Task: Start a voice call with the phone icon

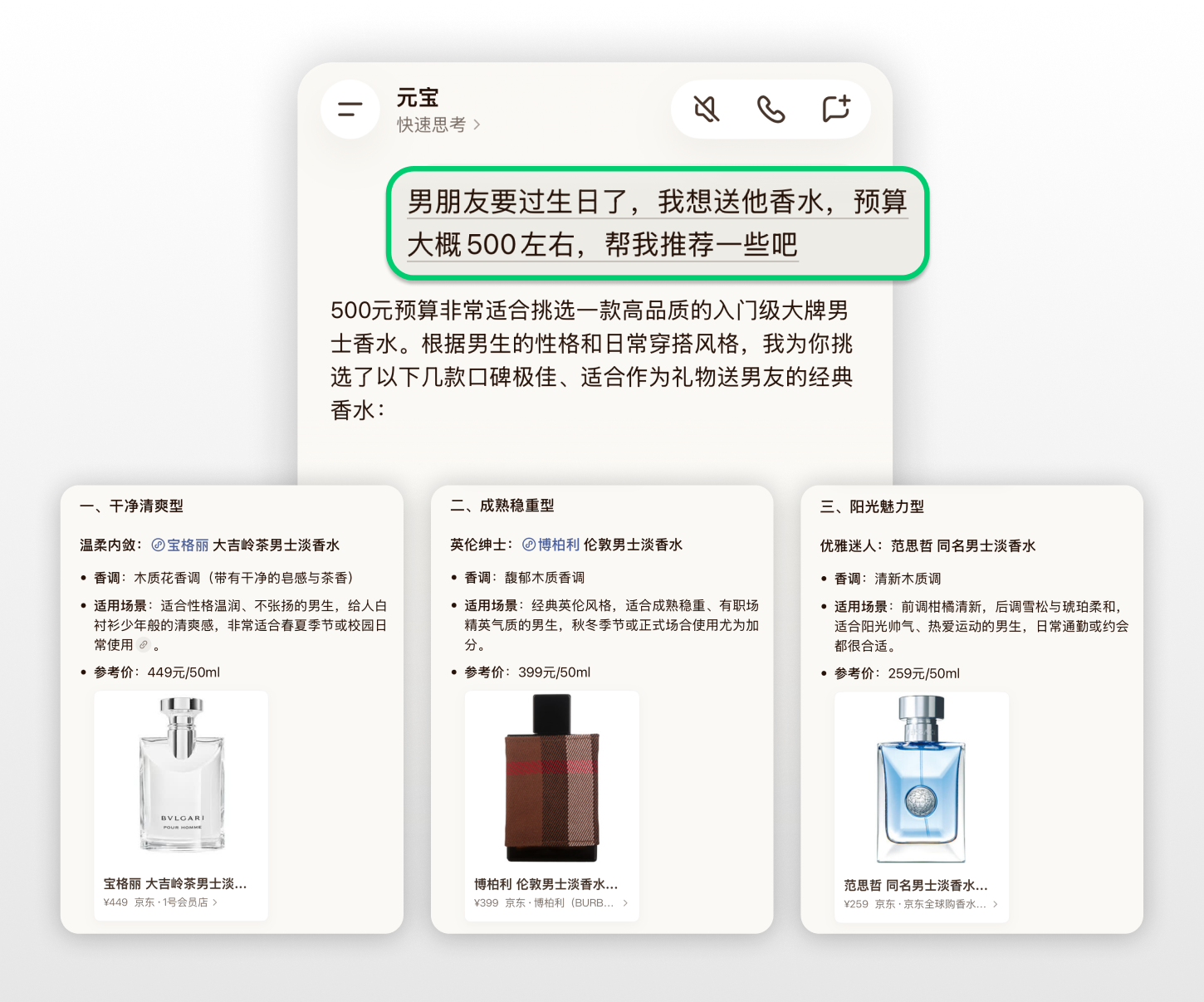Action: tap(771, 109)
